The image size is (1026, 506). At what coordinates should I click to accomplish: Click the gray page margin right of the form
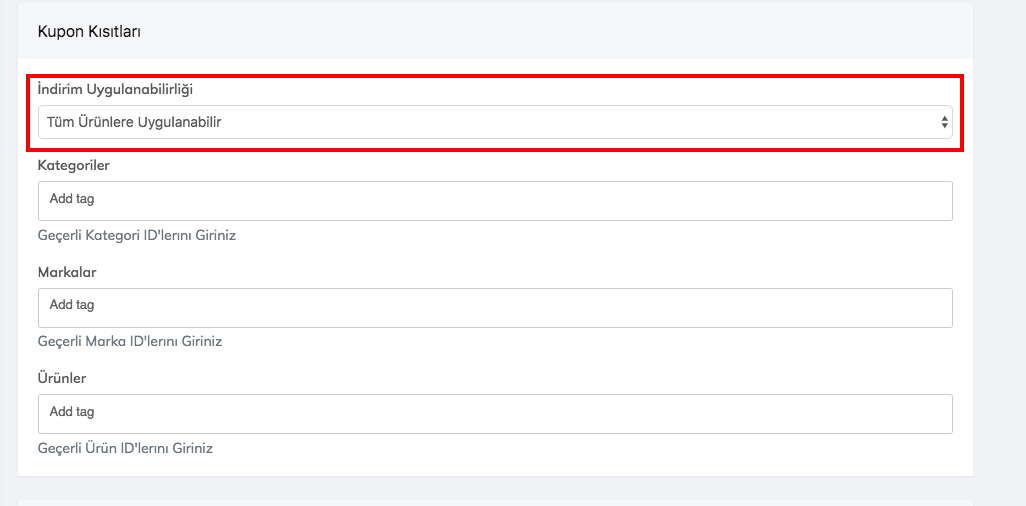pyautogui.click(x=999, y=250)
